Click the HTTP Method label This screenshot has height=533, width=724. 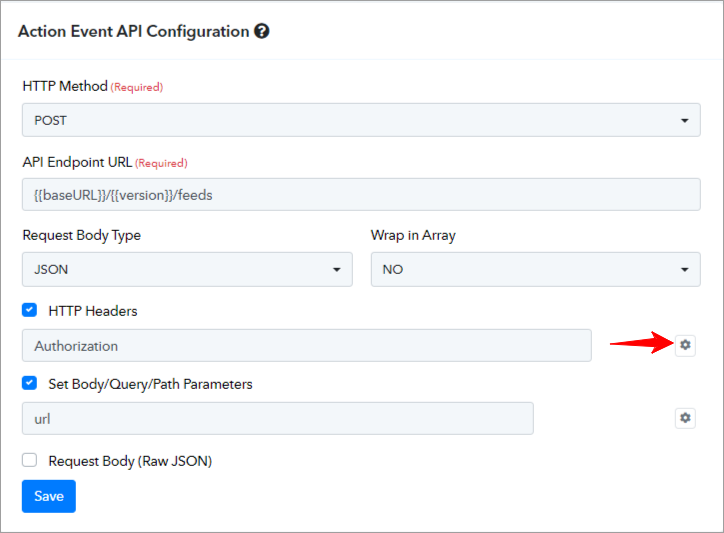pos(65,86)
